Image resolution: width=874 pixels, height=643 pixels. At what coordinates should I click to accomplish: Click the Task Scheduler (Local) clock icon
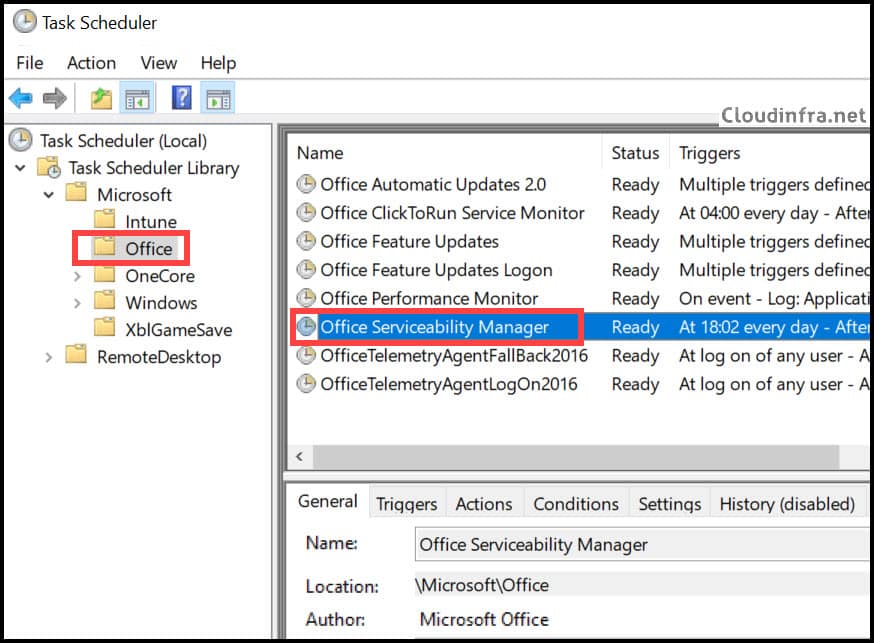[x=21, y=140]
